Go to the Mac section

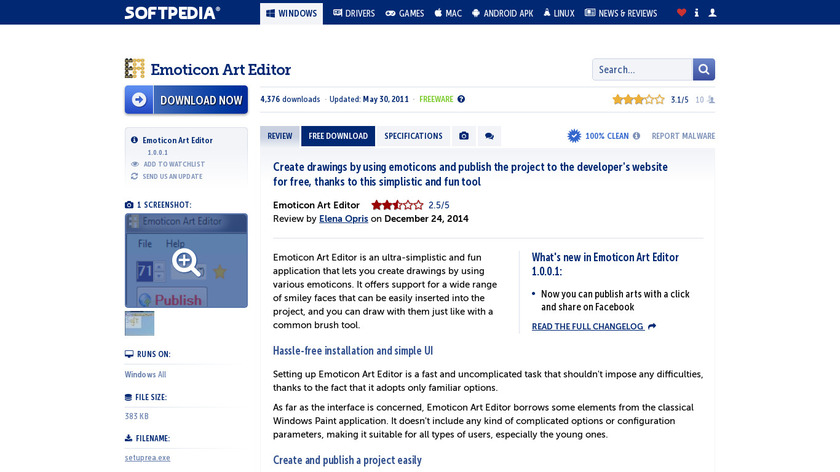coord(448,13)
